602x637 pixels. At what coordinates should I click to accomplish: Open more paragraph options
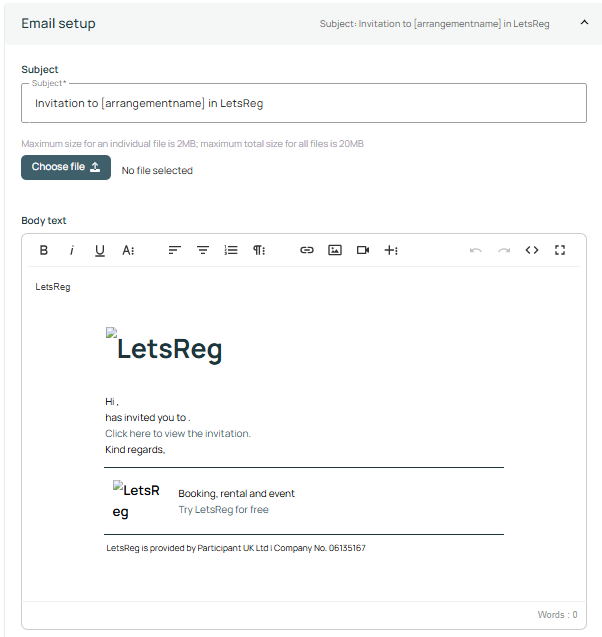click(x=259, y=250)
